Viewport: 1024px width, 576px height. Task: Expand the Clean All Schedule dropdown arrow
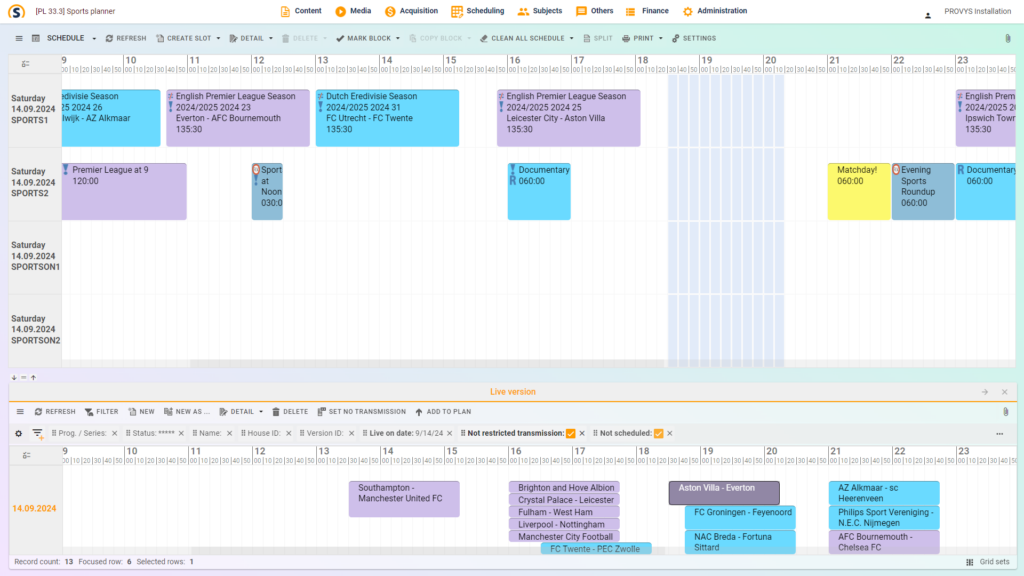pyautogui.click(x=571, y=39)
